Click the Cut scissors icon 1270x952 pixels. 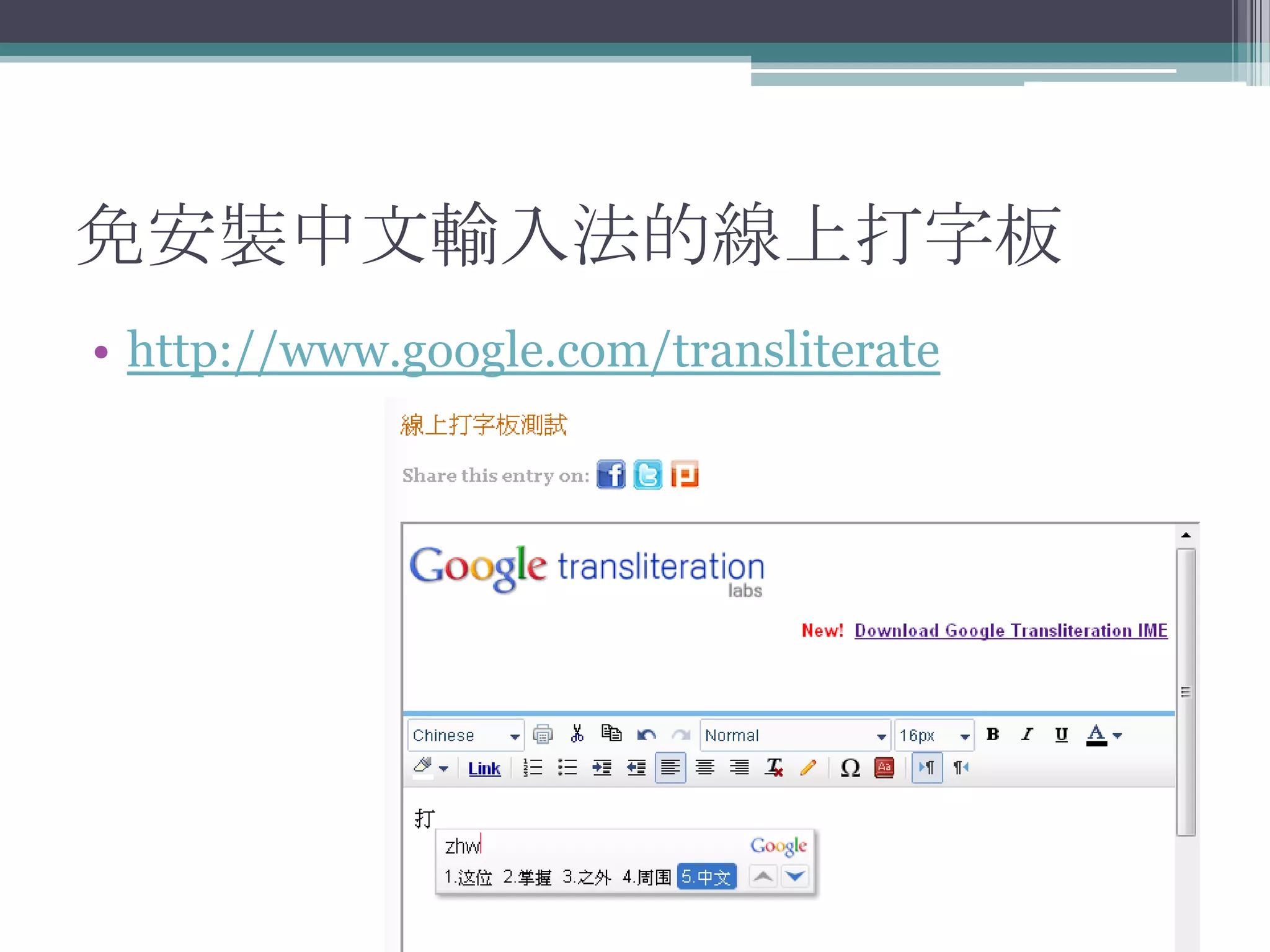pyautogui.click(x=577, y=734)
